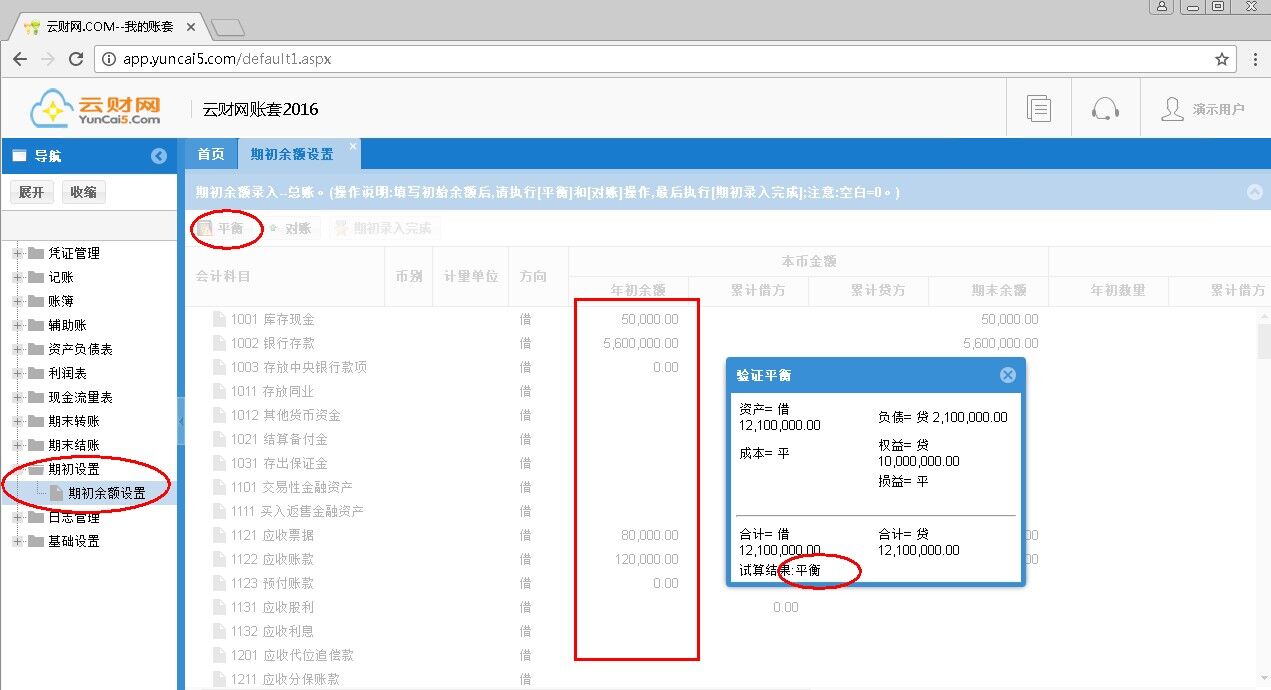
Task: Reload the page with browser refresh icon
Action: 76,59
